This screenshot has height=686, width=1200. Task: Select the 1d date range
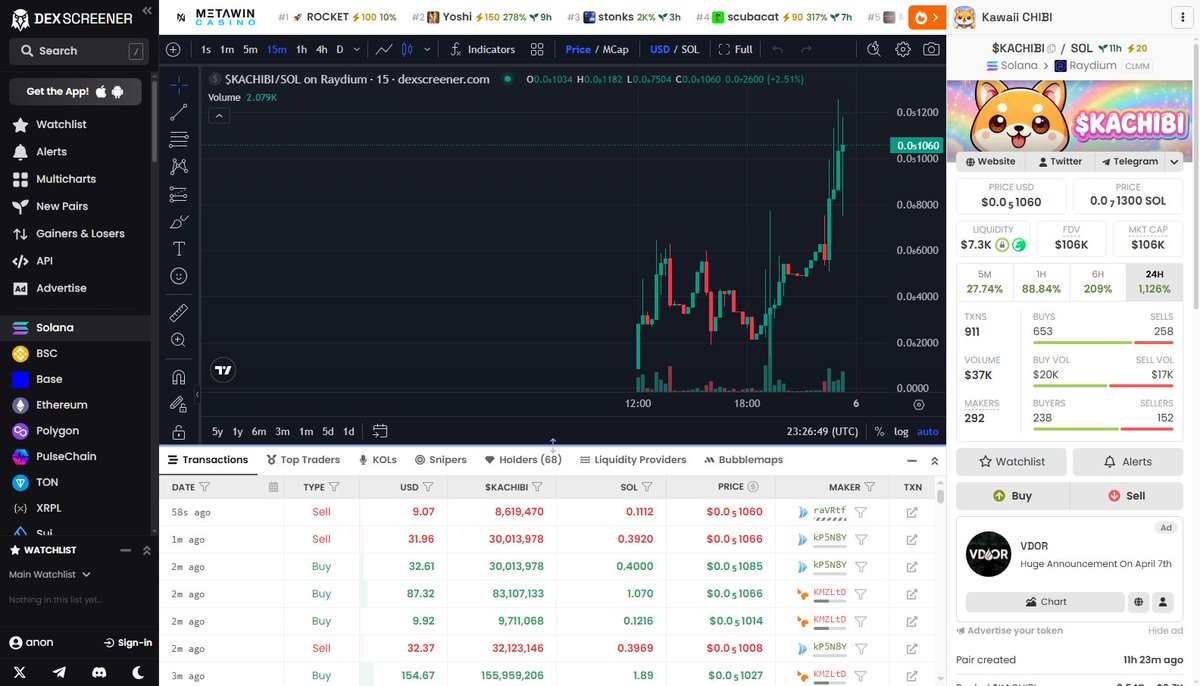[x=348, y=431]
